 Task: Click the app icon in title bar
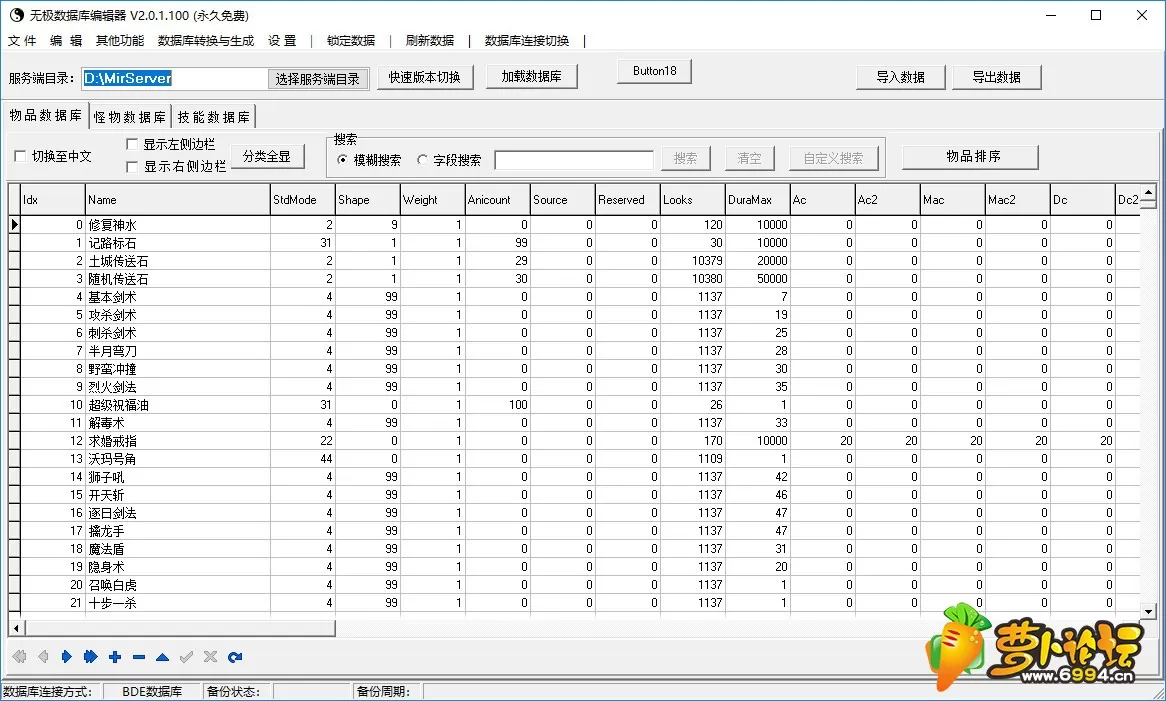(x=15, y=16)
